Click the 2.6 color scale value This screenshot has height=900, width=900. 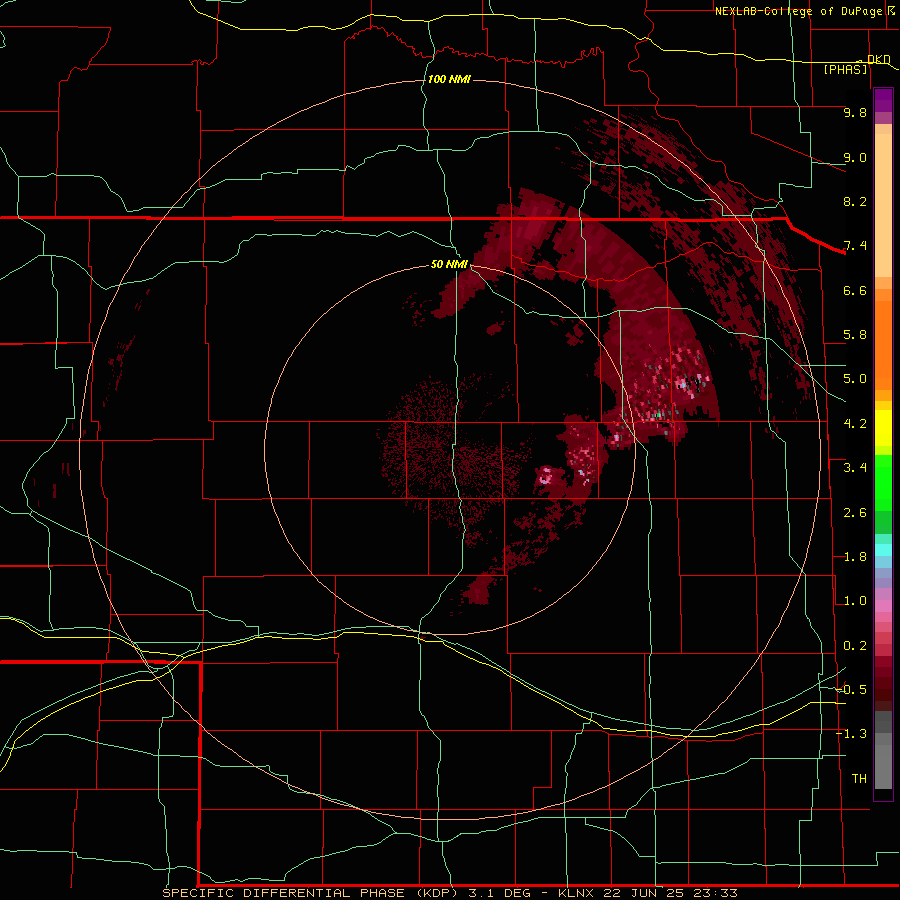855,512
